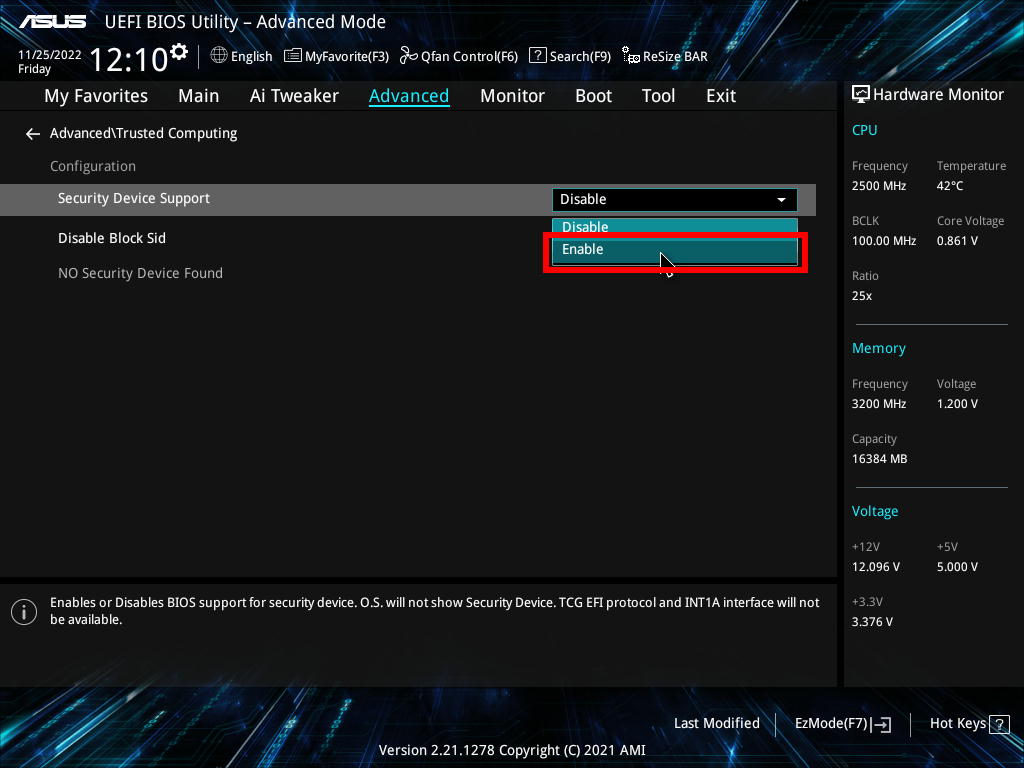
Task: Click the NO Security Device Found text
Action: click(x=140, y=273)
